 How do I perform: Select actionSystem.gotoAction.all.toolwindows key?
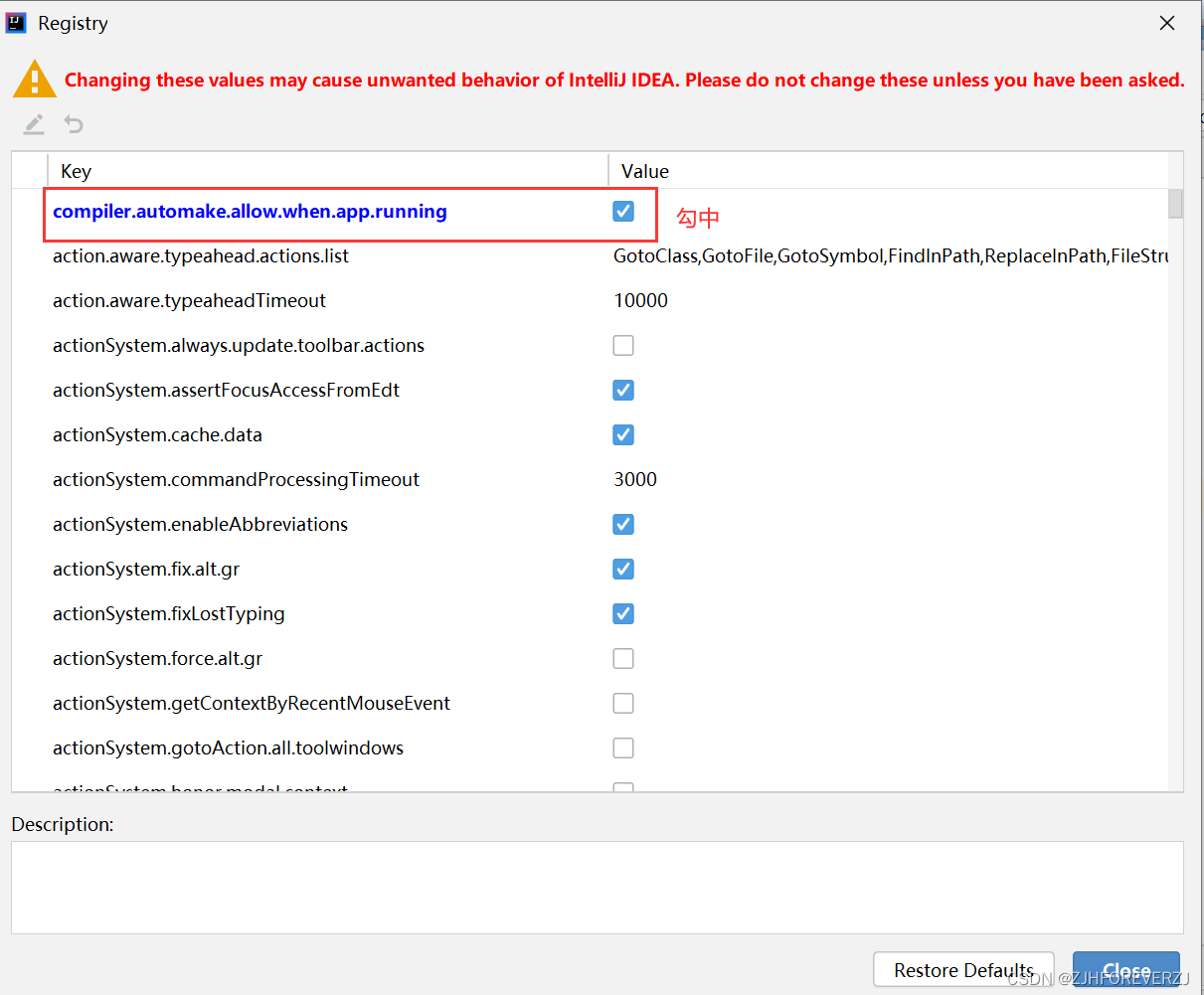pyautogui.click(x=228, y=748)
